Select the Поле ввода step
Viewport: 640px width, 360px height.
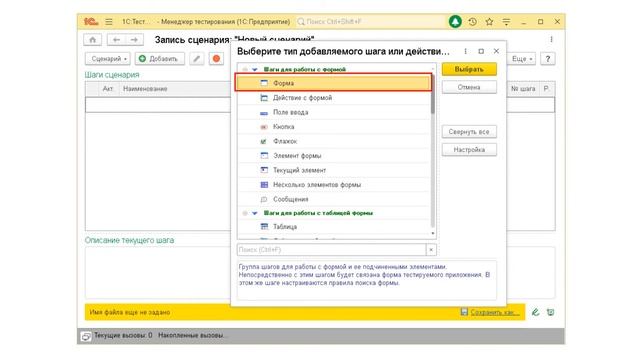[333, 112]
